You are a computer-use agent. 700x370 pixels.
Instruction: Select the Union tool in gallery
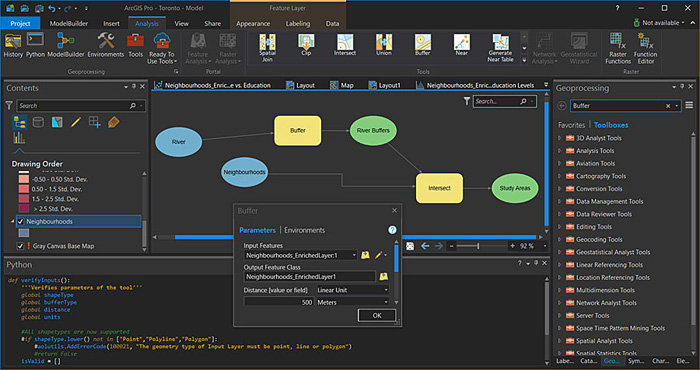coord(384,45)
